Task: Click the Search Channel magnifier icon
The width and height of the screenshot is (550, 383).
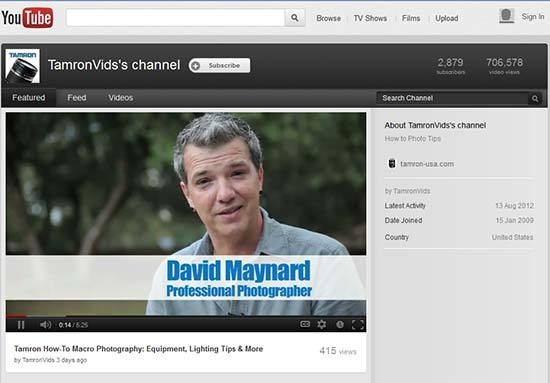Action: [x=535, y=99]
